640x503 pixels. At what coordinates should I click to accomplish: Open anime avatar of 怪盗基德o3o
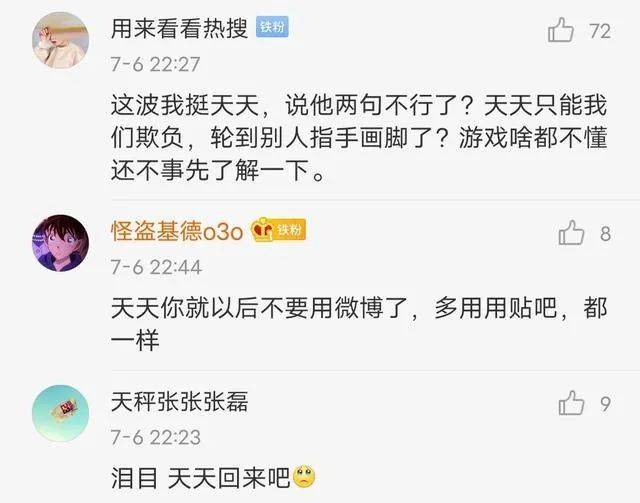(60, 243)
